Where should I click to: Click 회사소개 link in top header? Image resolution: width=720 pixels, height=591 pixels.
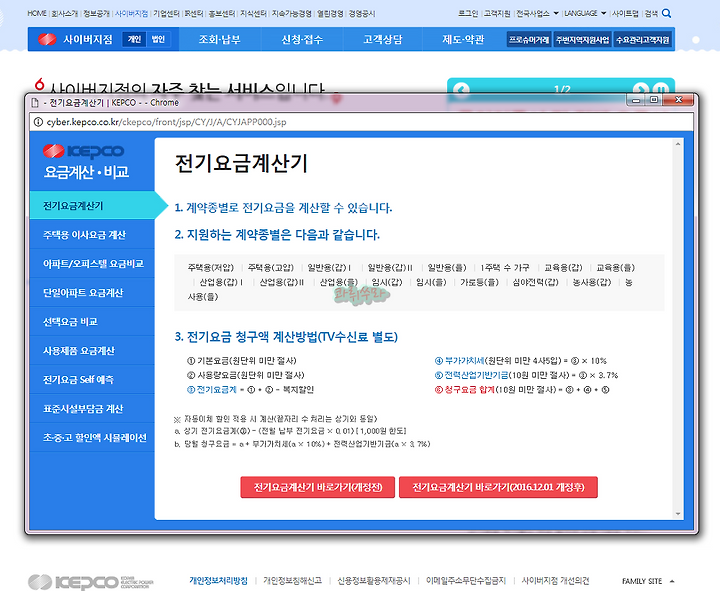pyautogui.click(x=64, y=13)
